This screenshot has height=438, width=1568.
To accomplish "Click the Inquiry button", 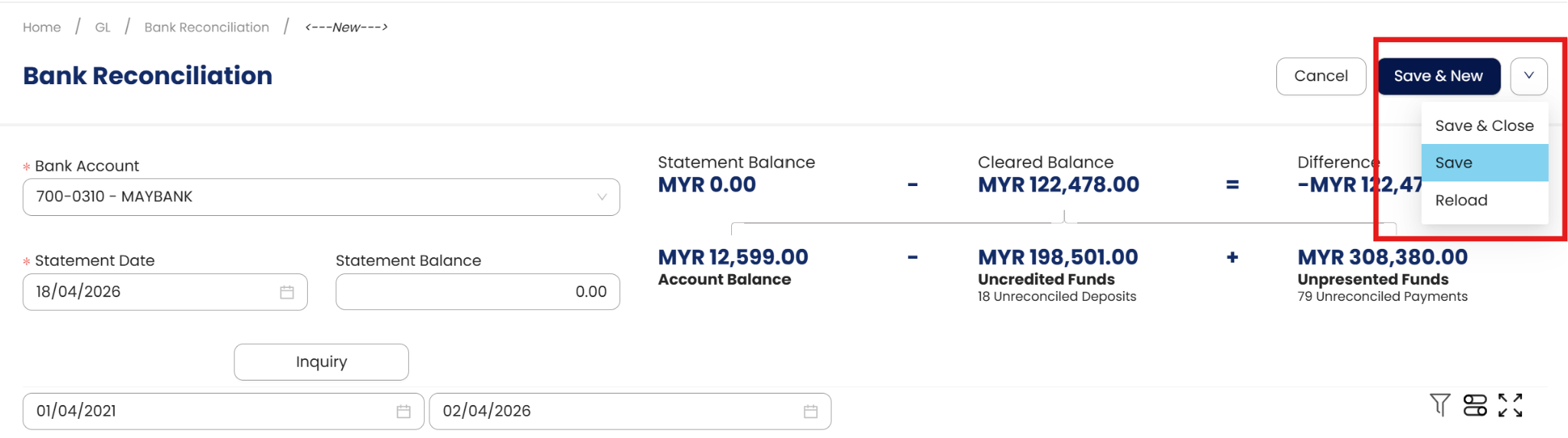I will click(x=321, y=362).
